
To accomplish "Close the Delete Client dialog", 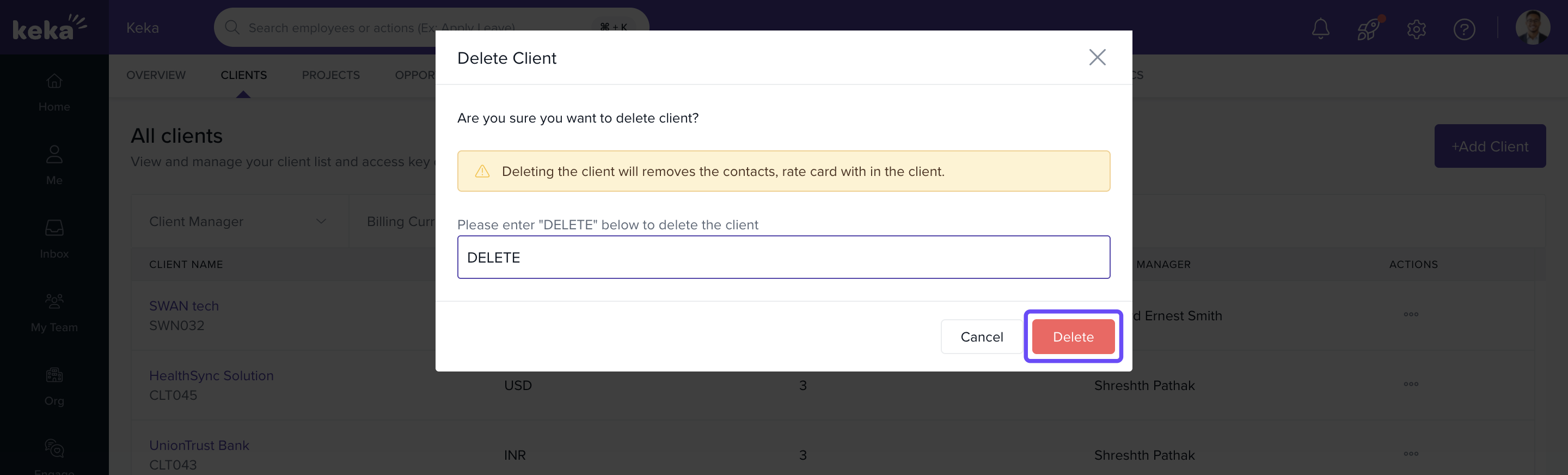I will pos(1097,57).
